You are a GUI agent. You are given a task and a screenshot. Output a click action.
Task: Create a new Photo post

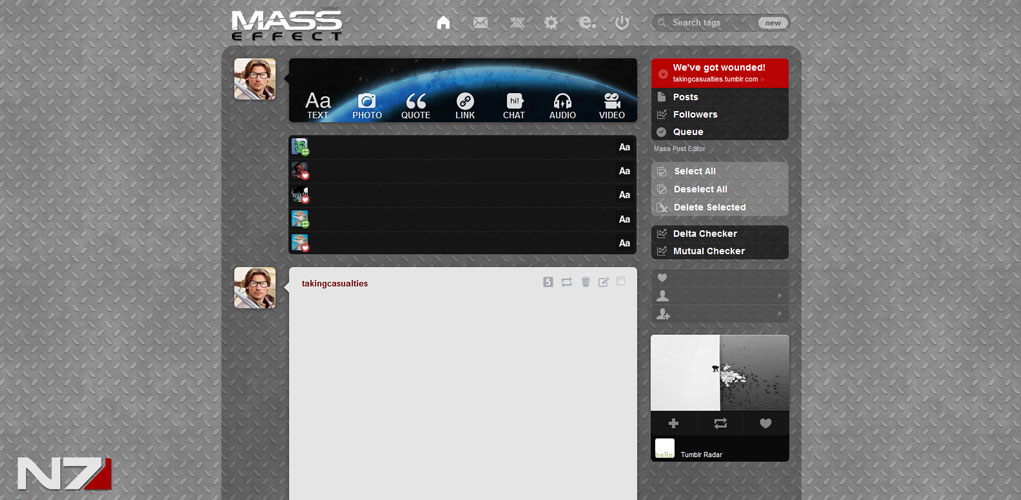click(x=367, y=105)
